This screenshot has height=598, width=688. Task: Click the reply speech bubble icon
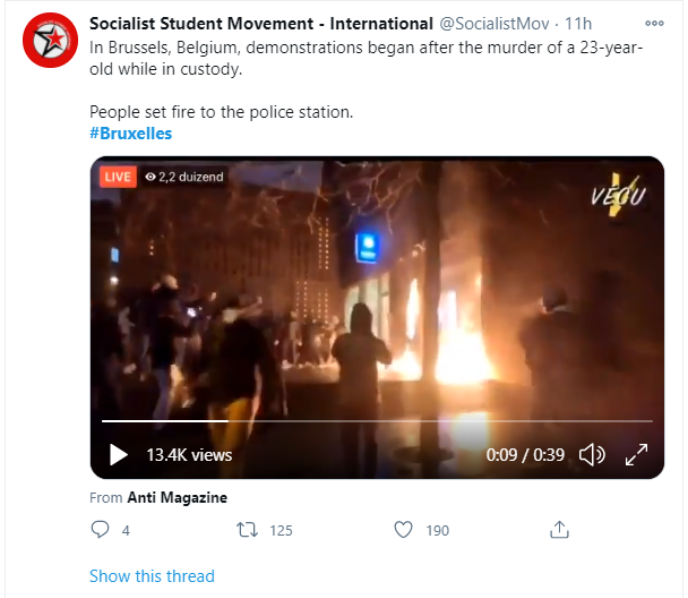pyautogui.click(x=100, y=529)
